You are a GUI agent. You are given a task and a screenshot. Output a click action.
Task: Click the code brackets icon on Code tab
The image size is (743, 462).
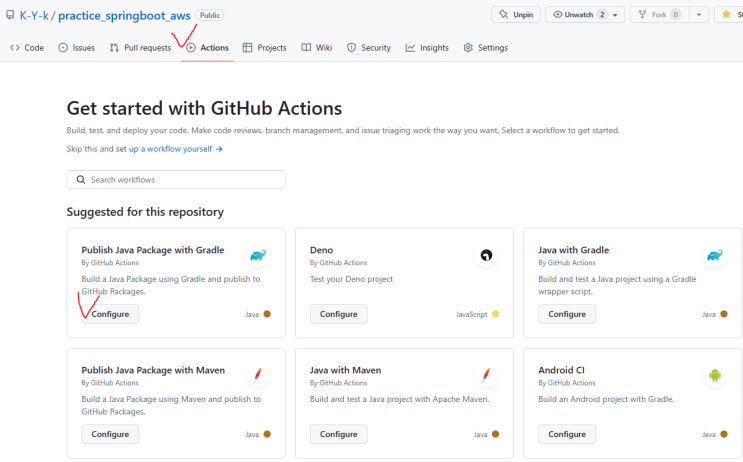pyautogui.click(x=15, y=48)
